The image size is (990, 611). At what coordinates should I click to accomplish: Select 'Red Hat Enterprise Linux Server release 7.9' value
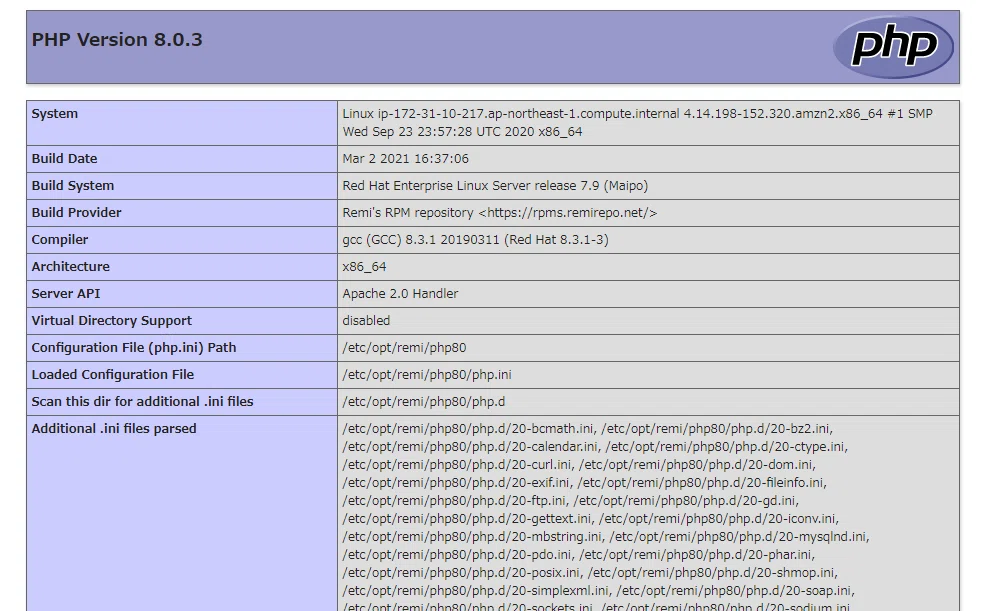tap(495, 186)
